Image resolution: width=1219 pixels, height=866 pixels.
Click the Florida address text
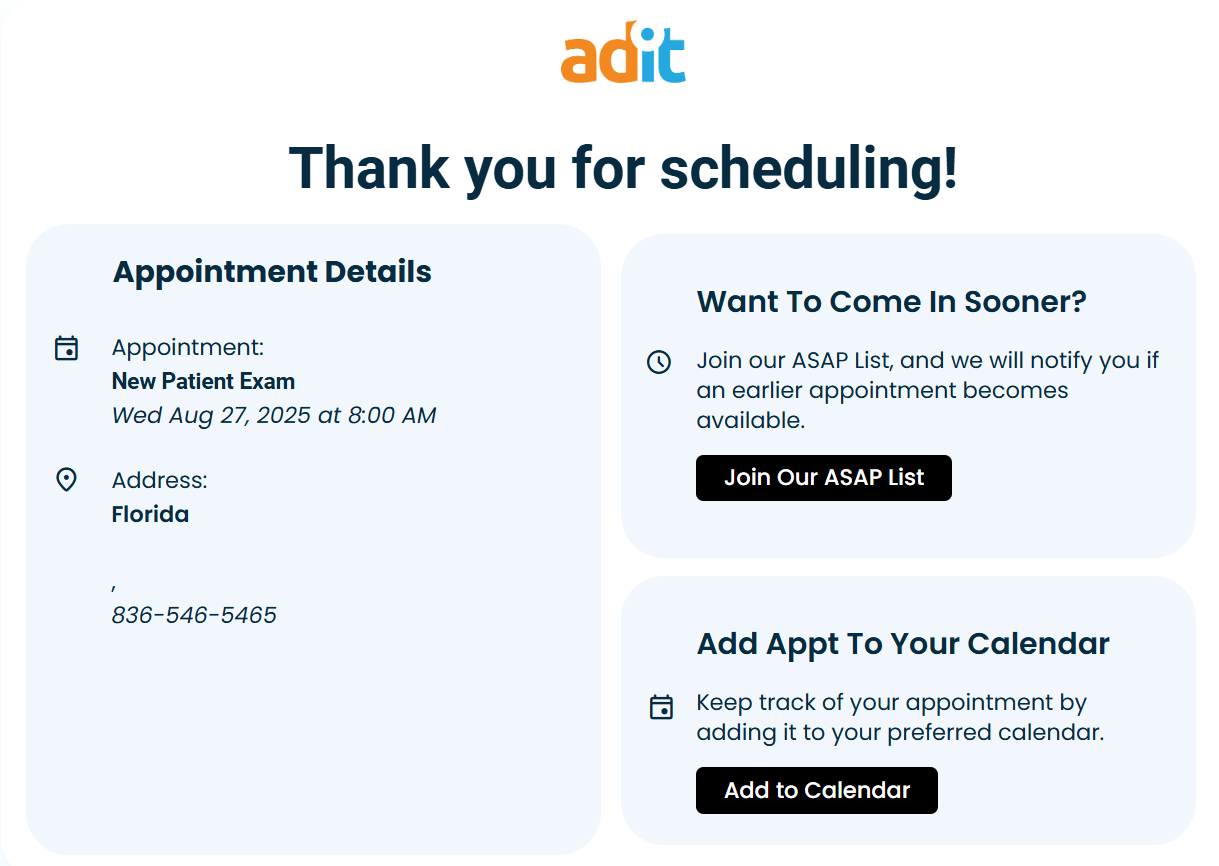pyautogui.click(x=150, y=514)
